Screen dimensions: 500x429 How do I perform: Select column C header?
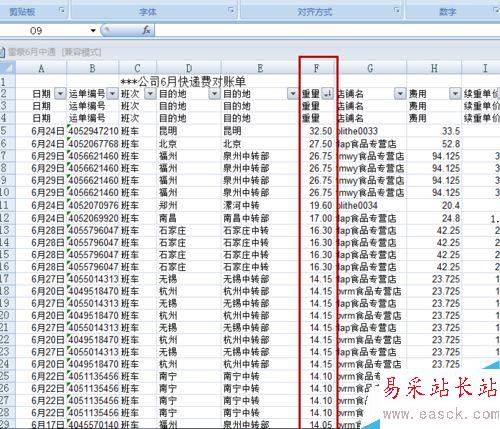138,68
